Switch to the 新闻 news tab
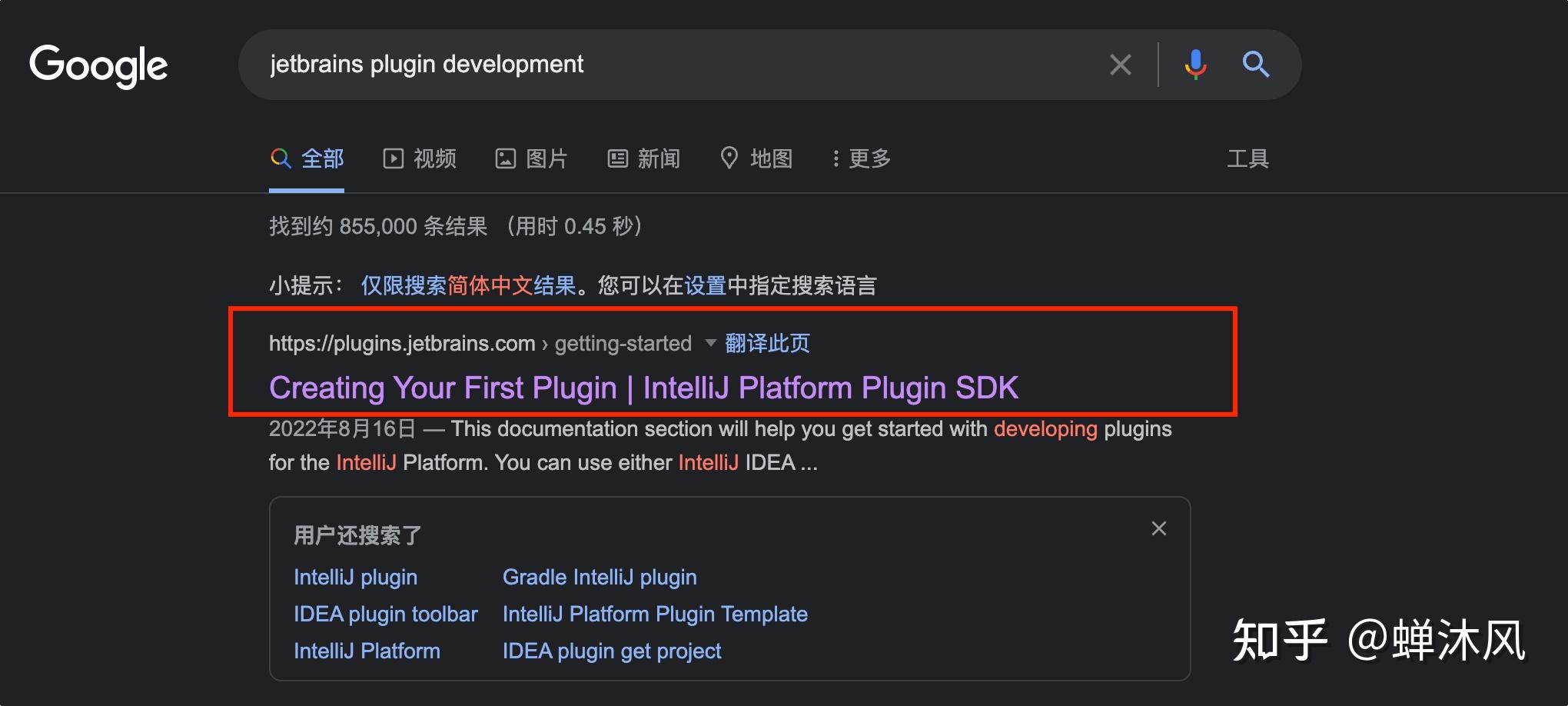 pyautogui.click(x=644, y=158)
